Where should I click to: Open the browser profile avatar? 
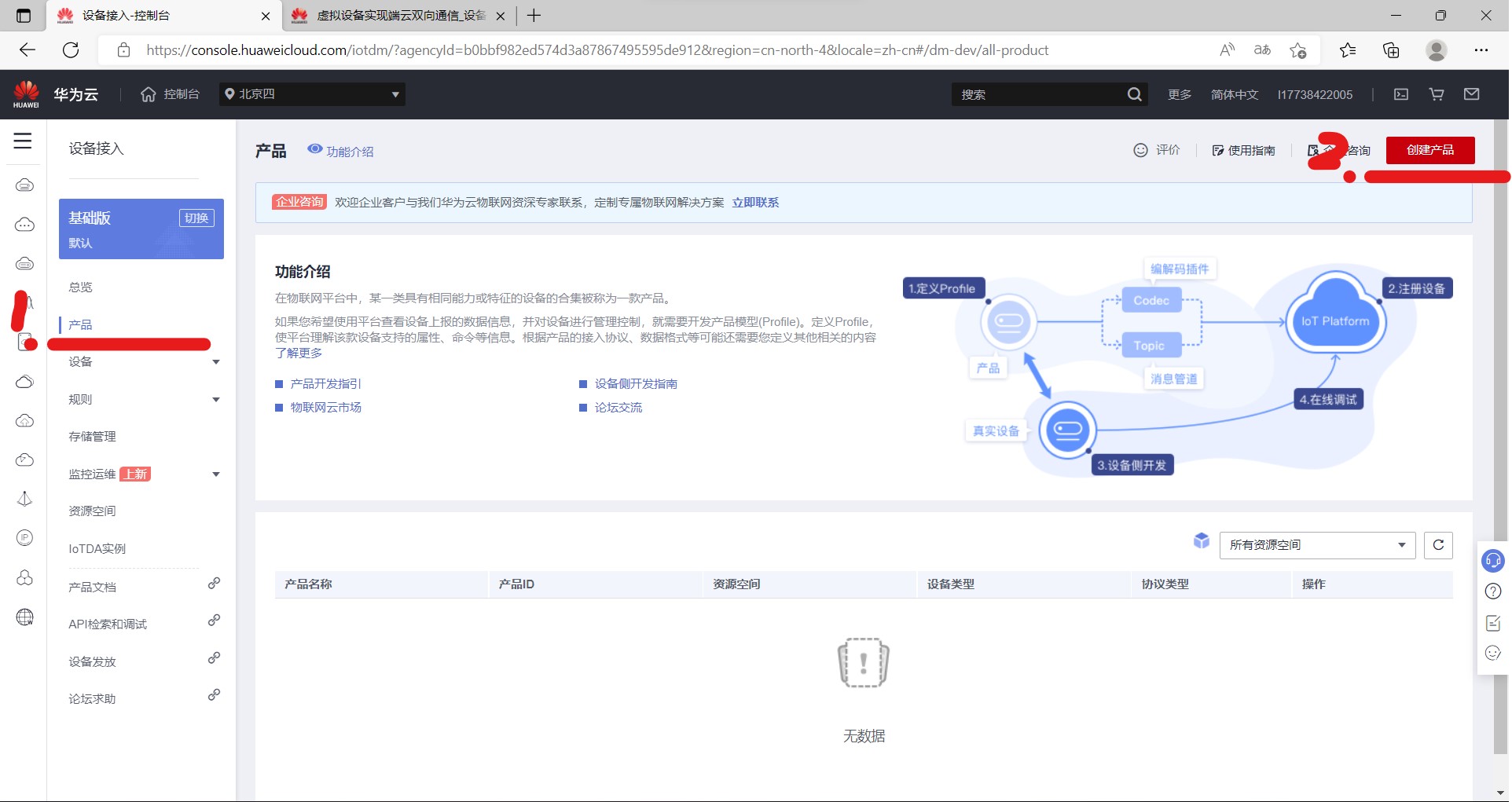[1437, 50]
